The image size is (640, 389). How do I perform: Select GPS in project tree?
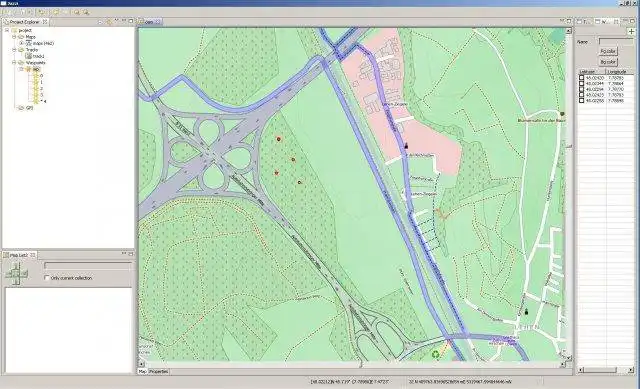[29, 108]
